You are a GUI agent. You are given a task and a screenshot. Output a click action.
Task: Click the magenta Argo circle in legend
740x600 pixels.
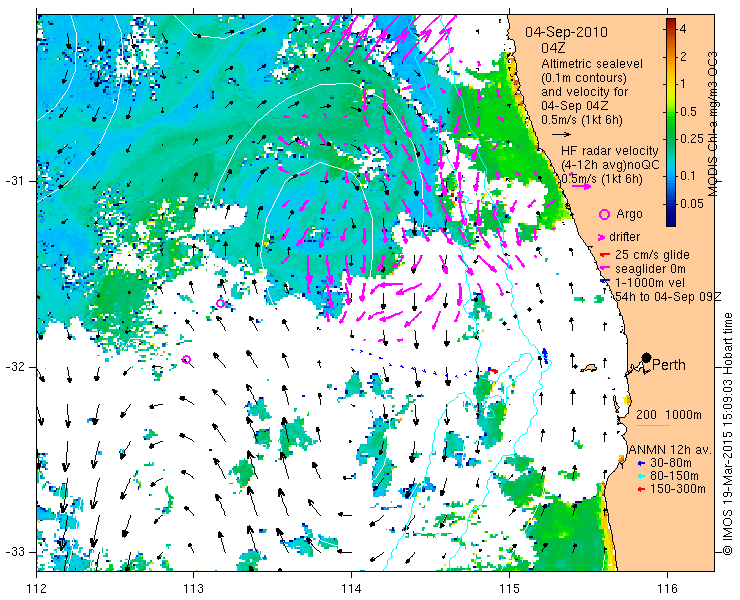tap(604, 214)
